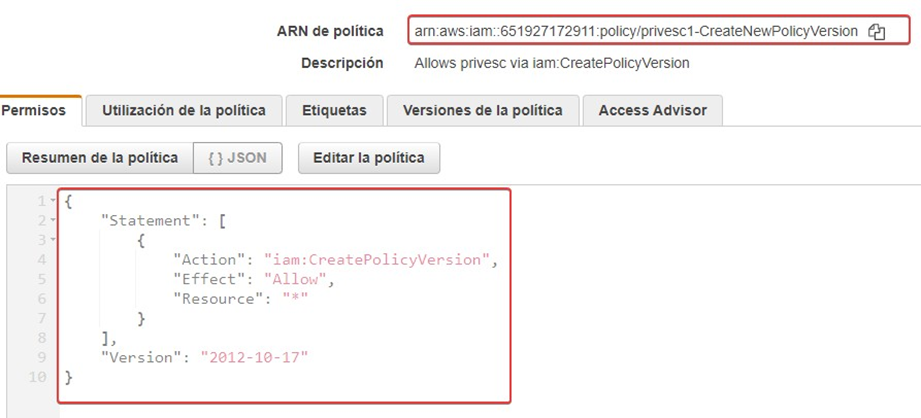The height and width of the screenshot is (418, 921).
Task: Select the Etiquetas tab
Action: pos(334,110)
